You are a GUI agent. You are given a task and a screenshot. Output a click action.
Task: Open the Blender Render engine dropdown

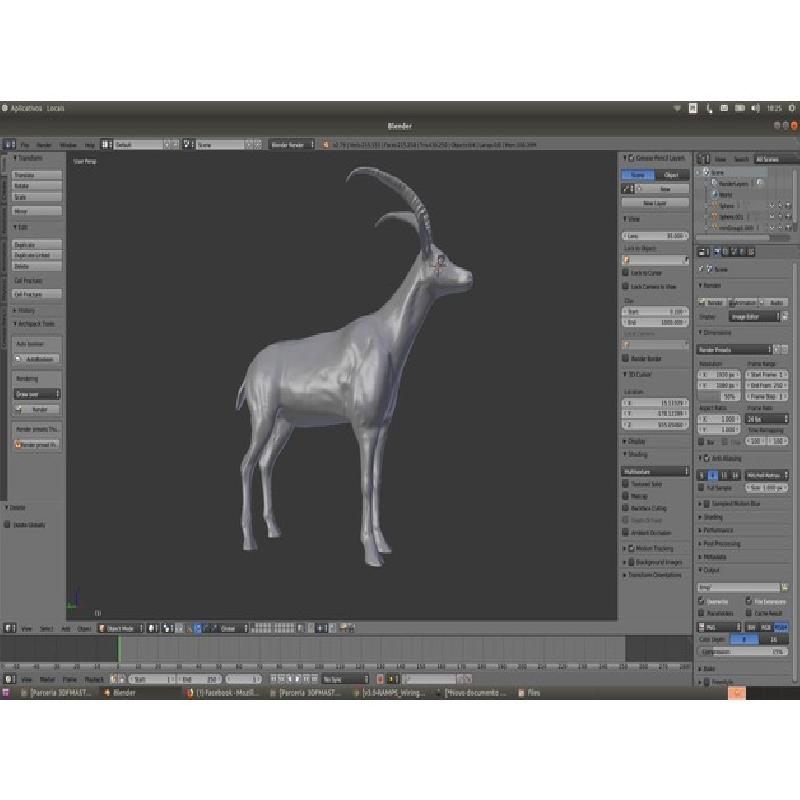(x=292, y=144)
